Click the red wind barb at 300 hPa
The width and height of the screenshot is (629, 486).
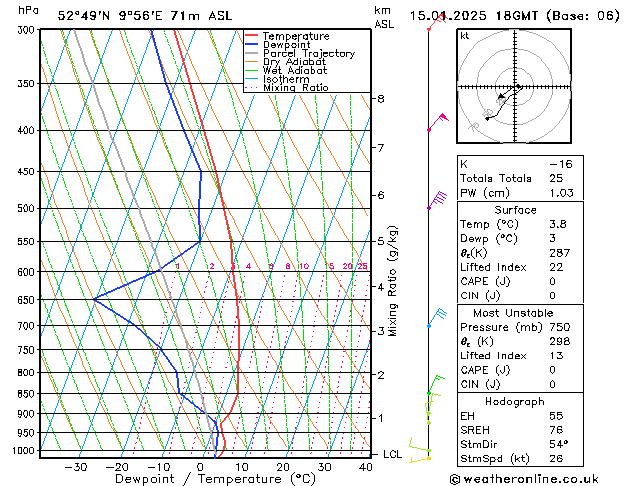436,22
